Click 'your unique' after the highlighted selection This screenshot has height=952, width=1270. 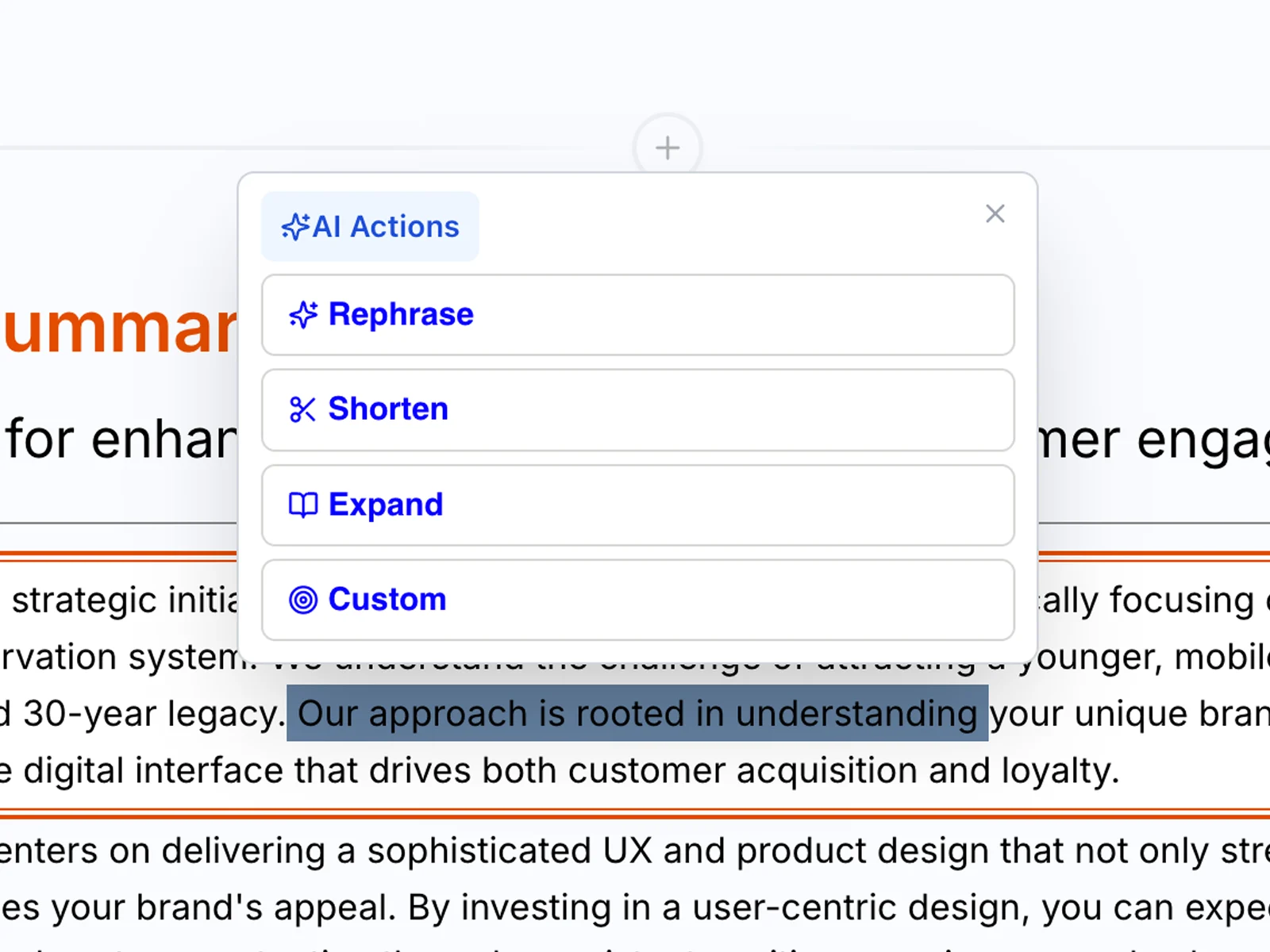pyautogui.click(x=1087, y=713)
